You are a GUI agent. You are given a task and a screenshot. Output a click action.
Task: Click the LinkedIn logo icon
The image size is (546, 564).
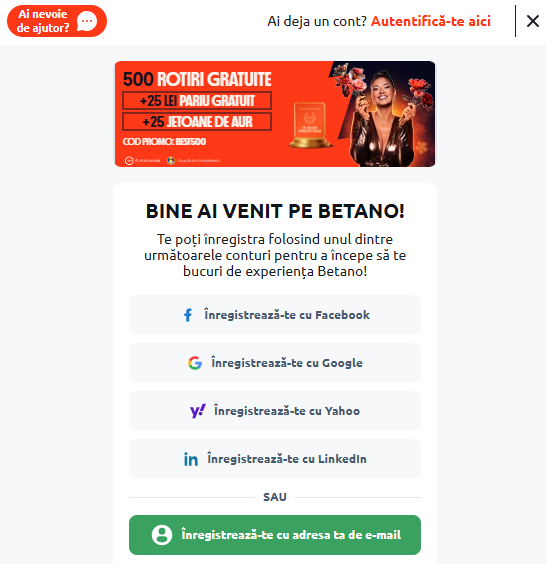191,459
